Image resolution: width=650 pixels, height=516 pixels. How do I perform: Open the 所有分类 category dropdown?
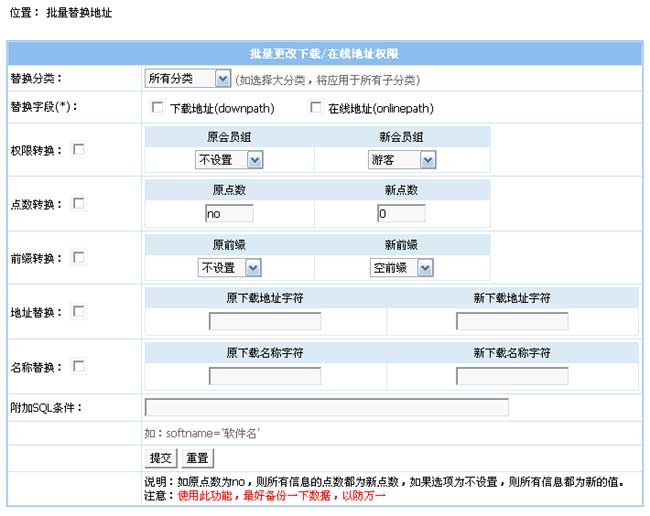coord(188,79)
